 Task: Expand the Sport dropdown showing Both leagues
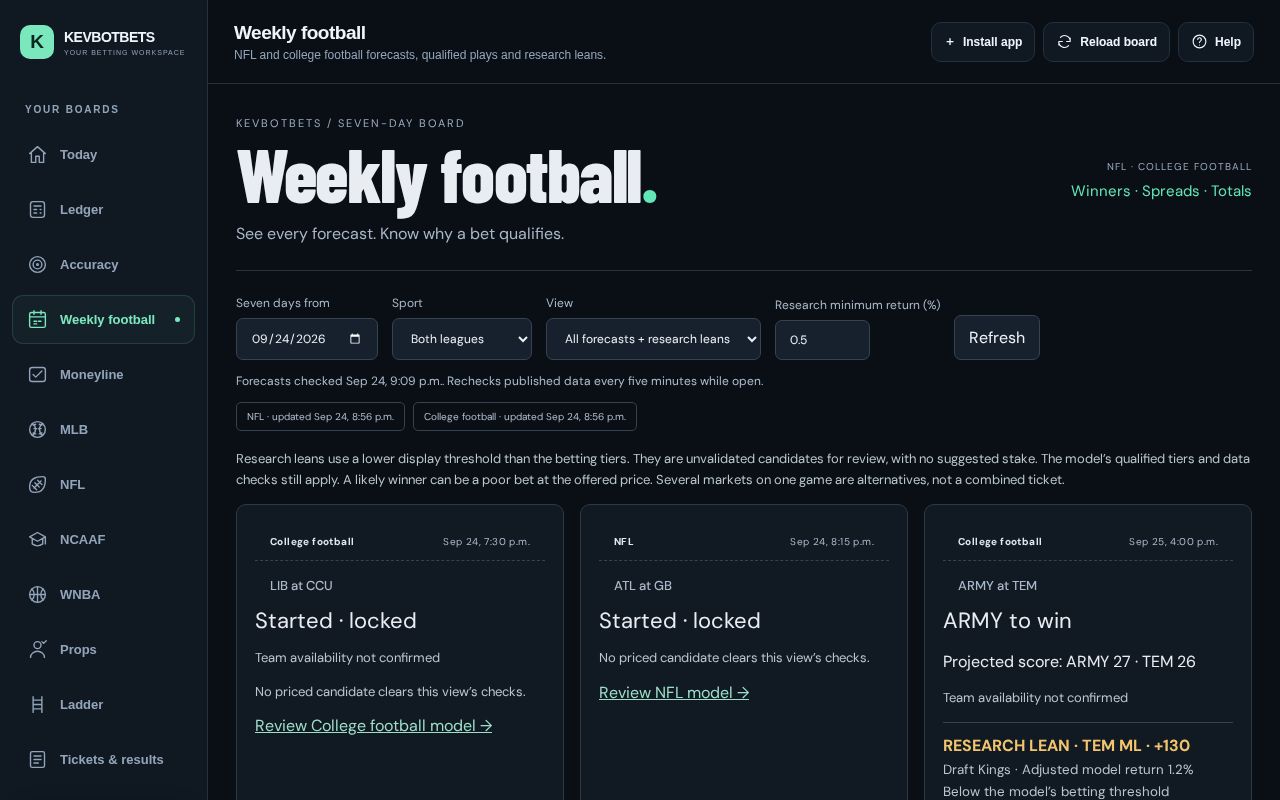(462, 339)
